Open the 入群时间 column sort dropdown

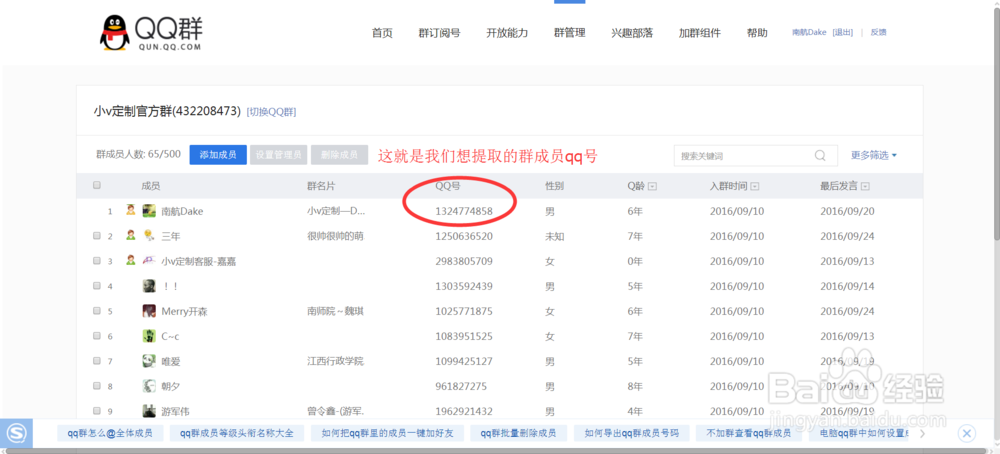coord(755,186)
